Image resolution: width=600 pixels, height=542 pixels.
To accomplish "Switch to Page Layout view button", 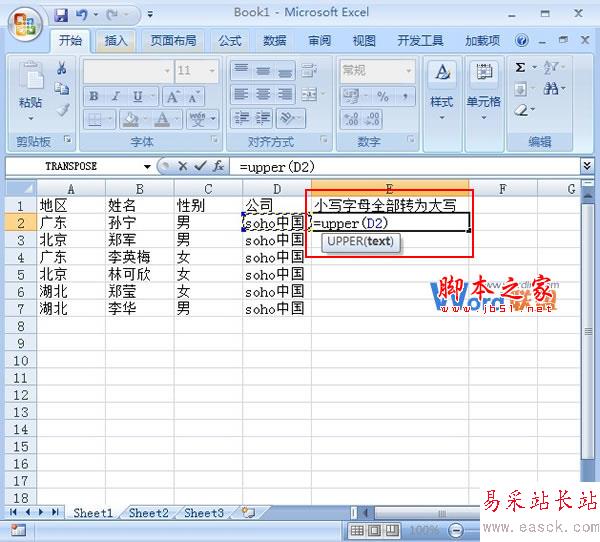I will 374,531.
